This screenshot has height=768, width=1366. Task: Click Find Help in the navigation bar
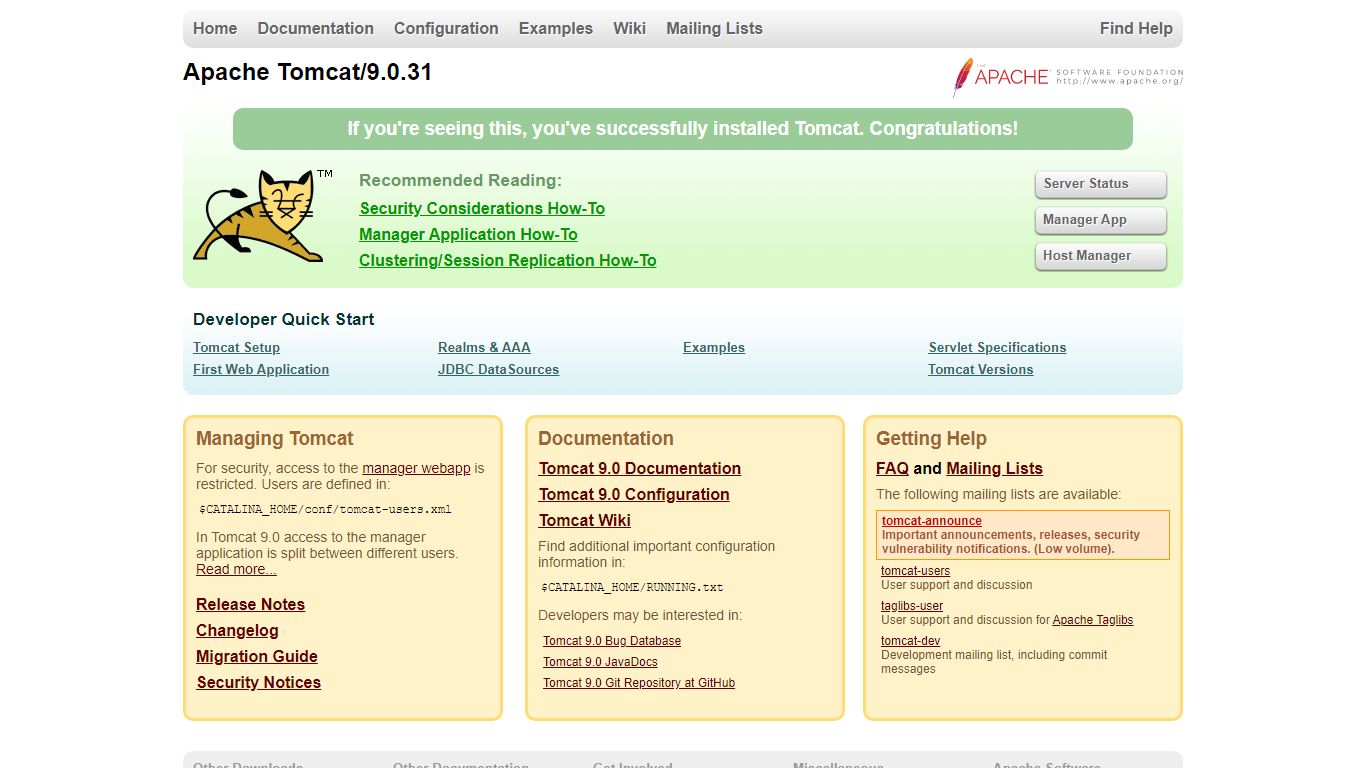pyautogui.click(x=1136, y=28)
